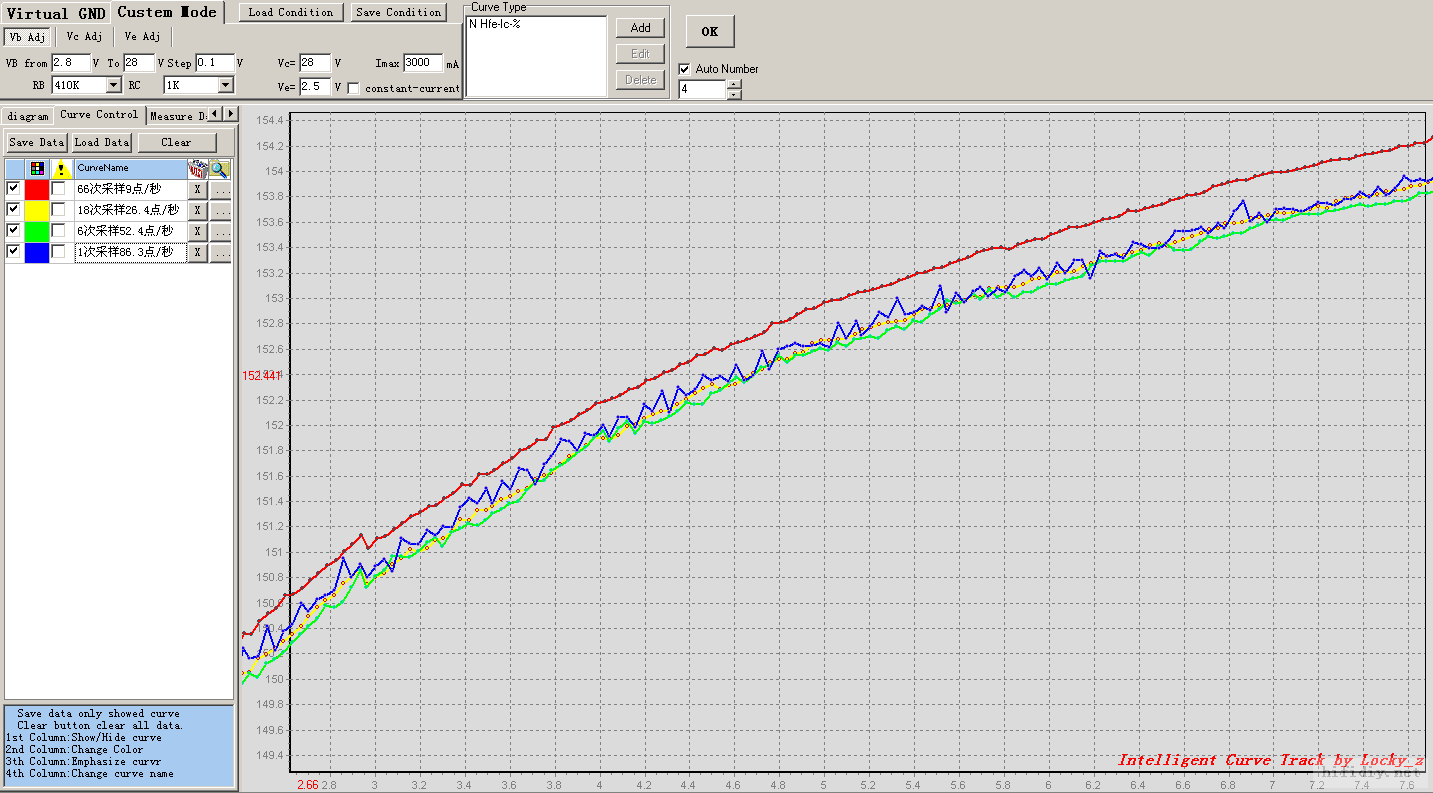Switch to the Virtual GND tab
1433x793 pixels.
(x=54, y=13)
